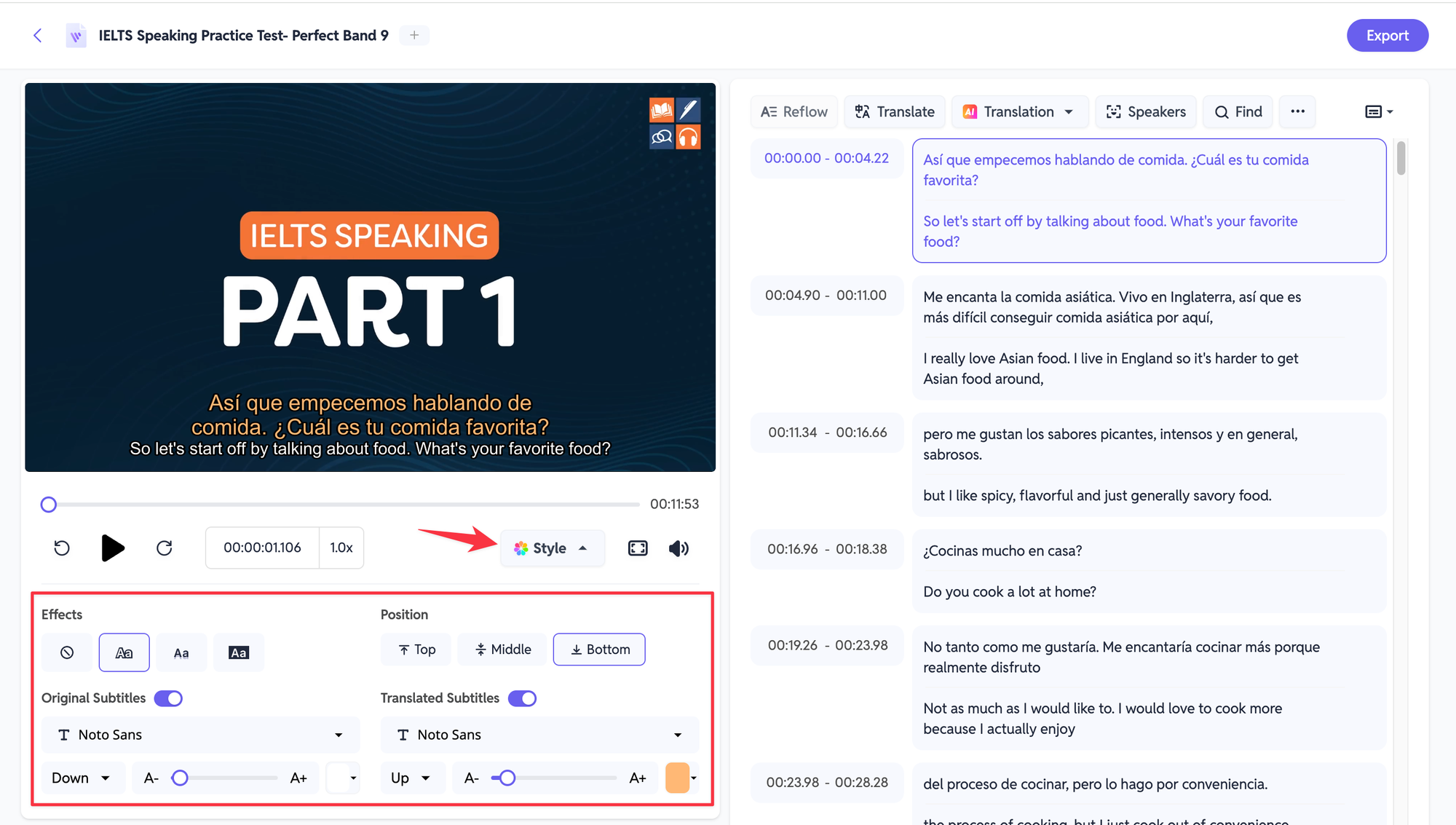Increase translated subtitle size with A+
This screenshot has height=825, width=1456.
pyautogui.click(x=638, y=778)
